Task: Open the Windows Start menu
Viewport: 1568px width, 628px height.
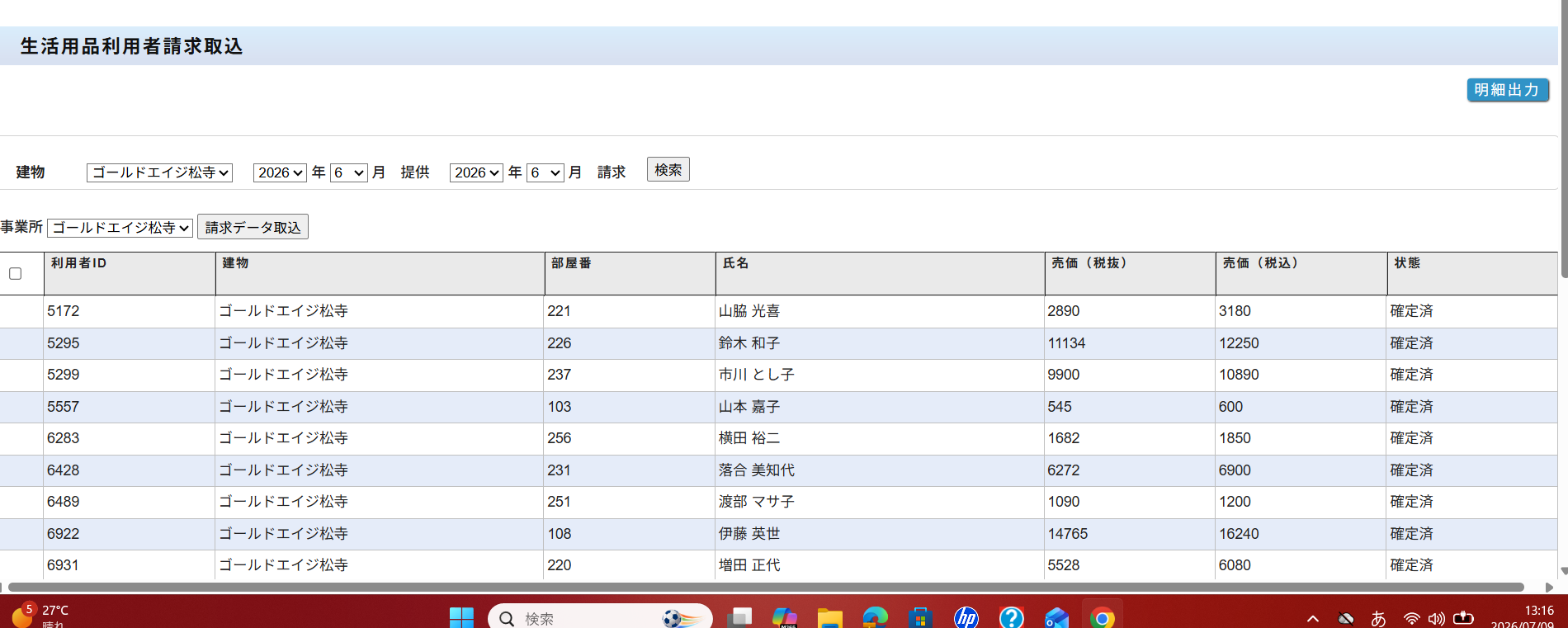Action: (x=461, y=617)
